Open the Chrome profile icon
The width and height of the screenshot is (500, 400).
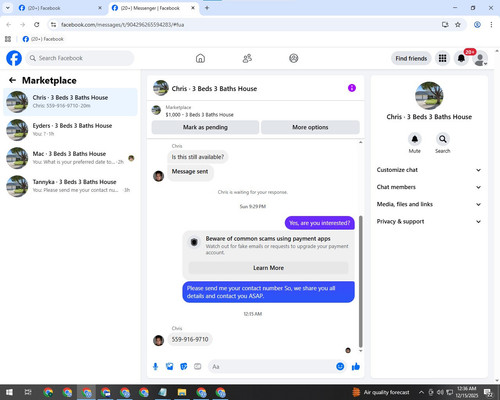(477, 25)
